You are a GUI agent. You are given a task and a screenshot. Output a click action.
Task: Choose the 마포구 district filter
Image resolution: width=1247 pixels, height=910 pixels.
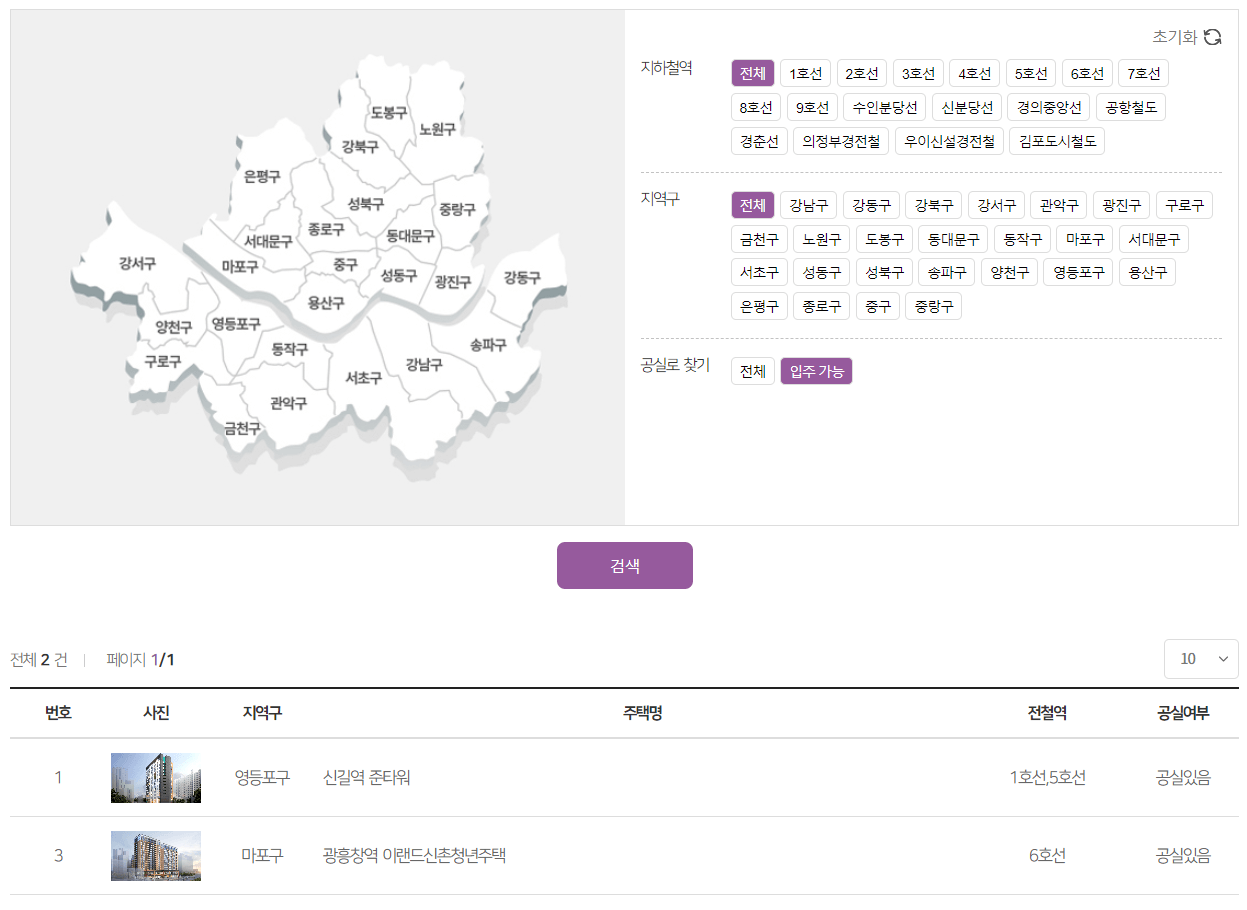tap(1084, 238)
